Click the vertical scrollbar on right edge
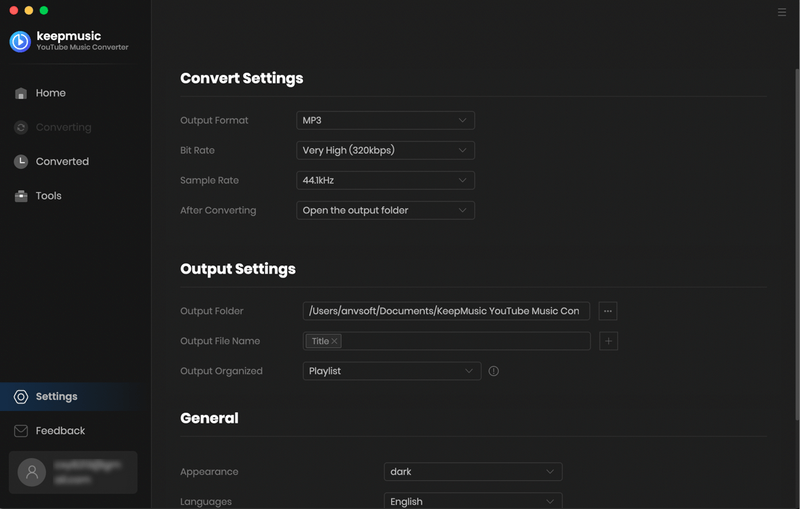 pos(797,245)
